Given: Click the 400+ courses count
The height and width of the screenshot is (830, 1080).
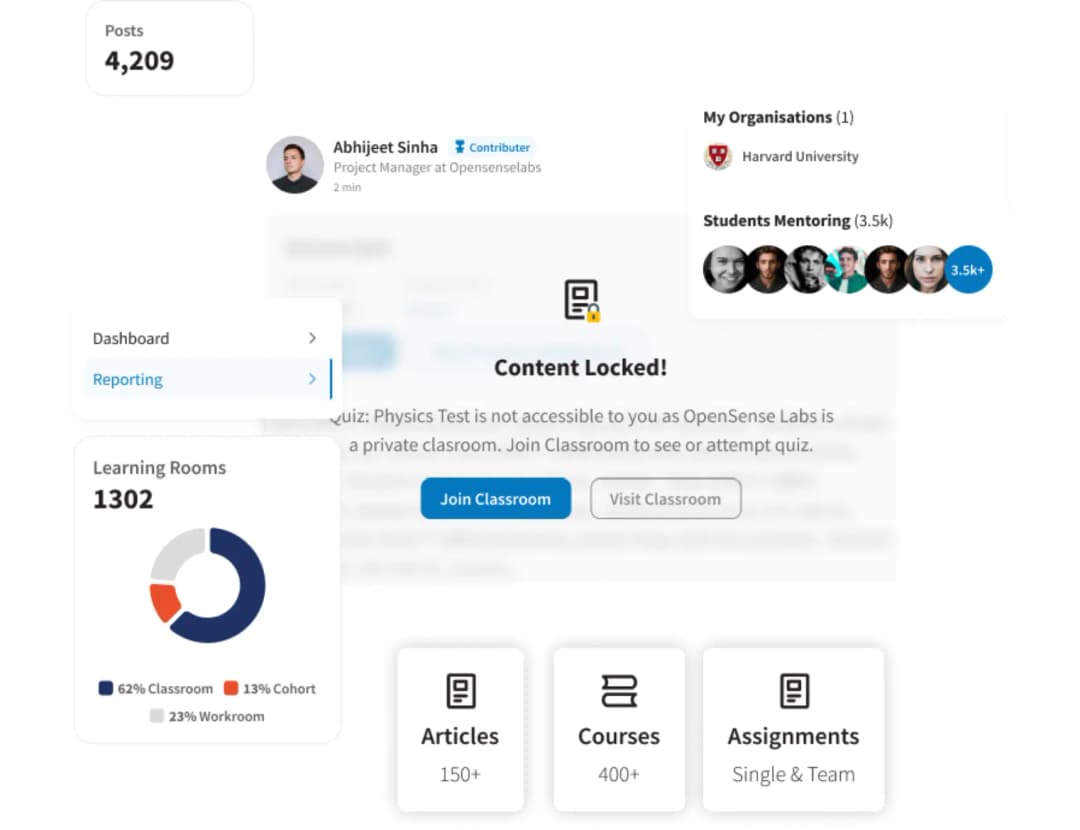Looking at the screenshot, I should [619, 774].
